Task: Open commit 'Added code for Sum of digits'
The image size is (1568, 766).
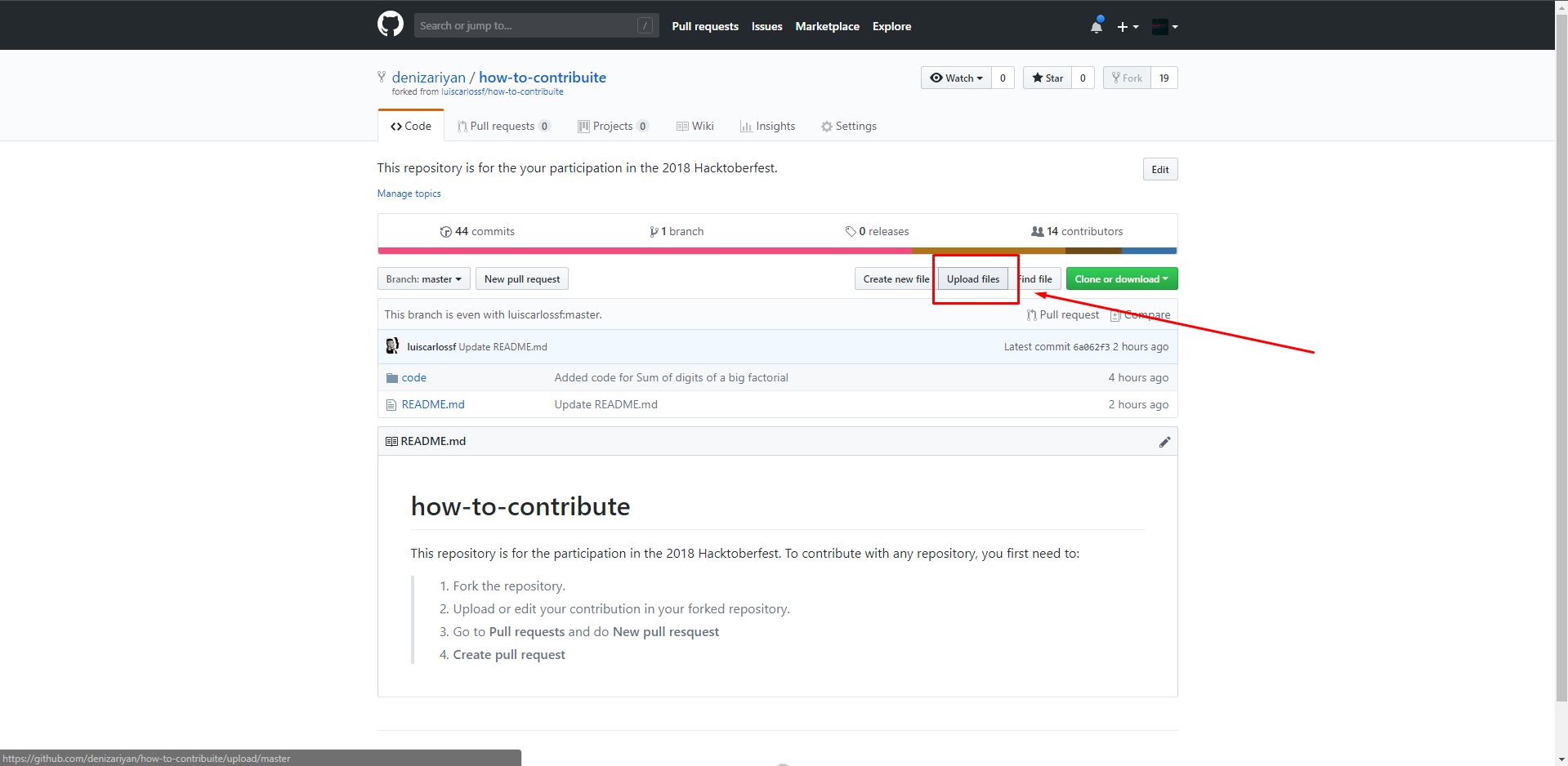Action: tap(671, 377)
